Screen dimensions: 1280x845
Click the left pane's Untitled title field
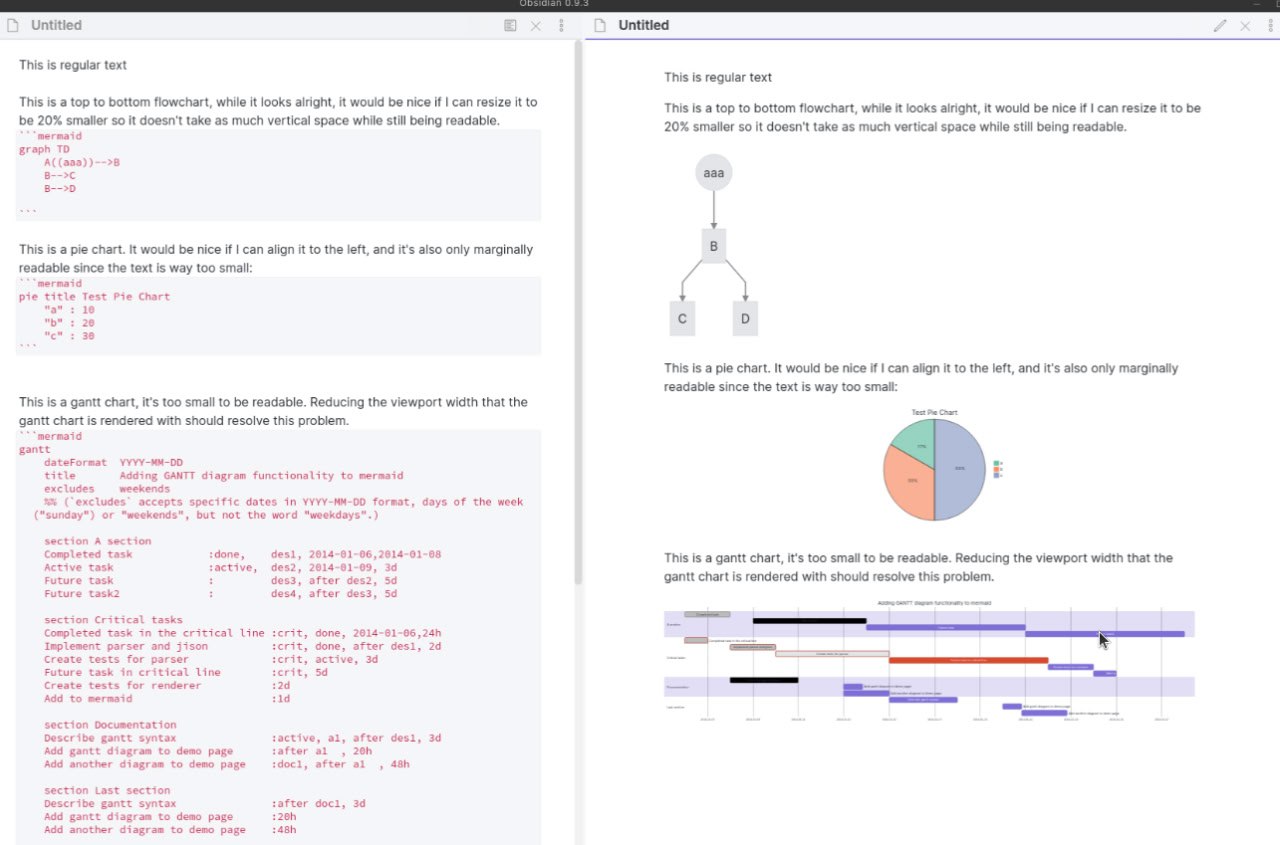tap(56, 26)
